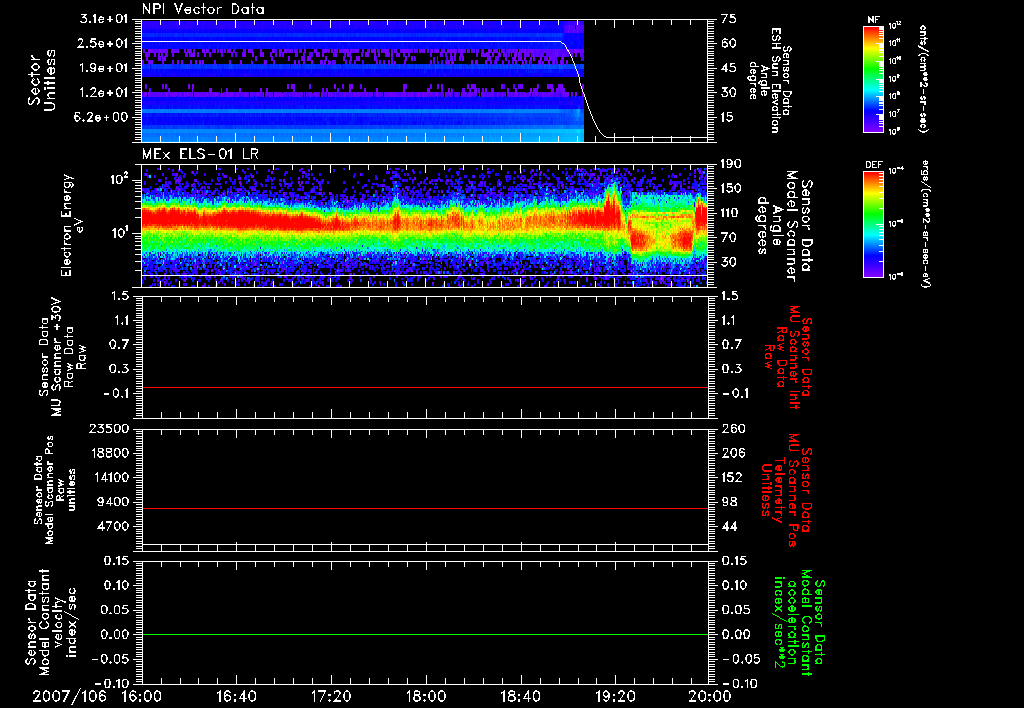
Task: Click the 260 Telemetry axis tick value
Action: (733, 428)
